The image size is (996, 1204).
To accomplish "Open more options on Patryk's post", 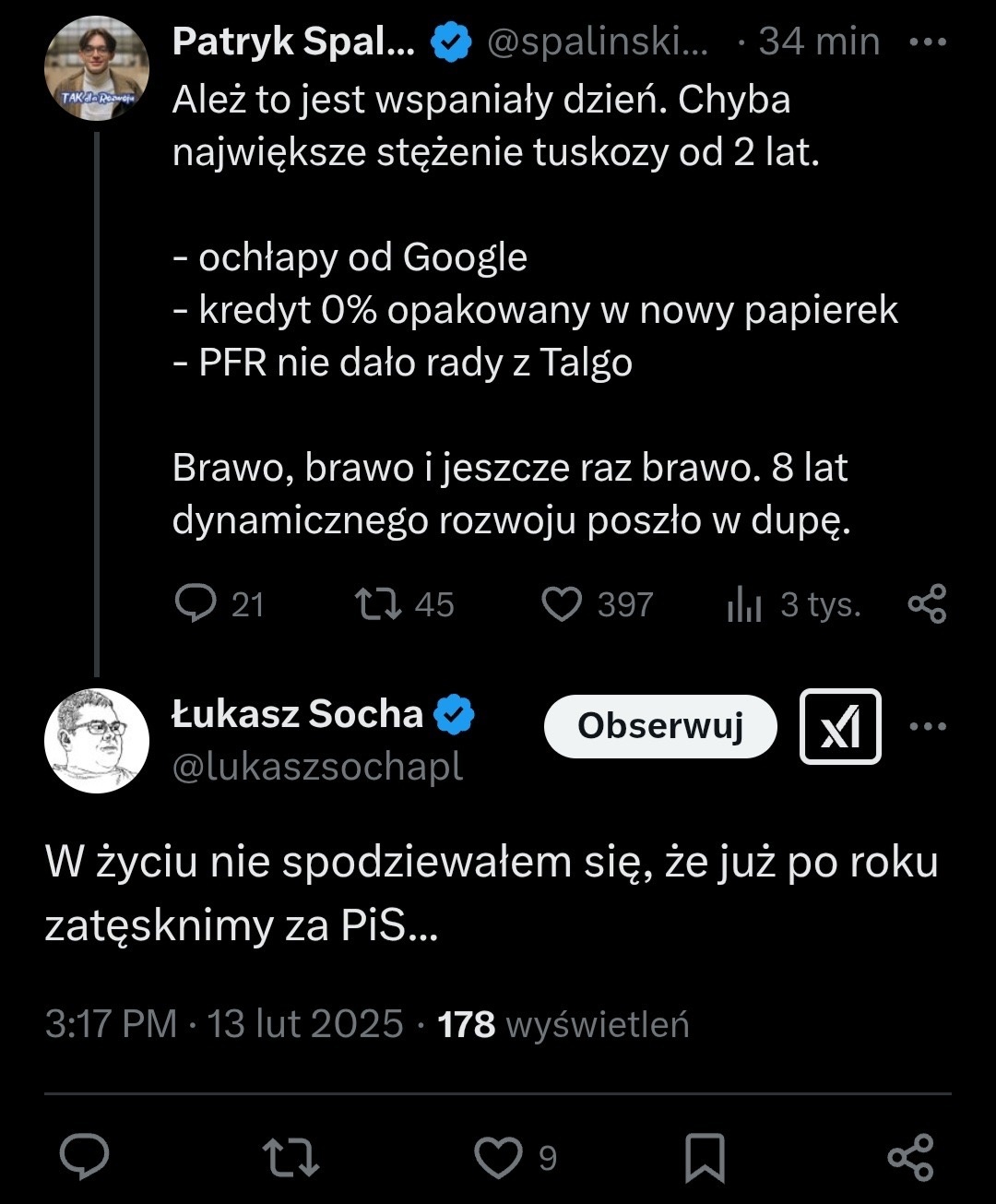I will click(927, 42).
